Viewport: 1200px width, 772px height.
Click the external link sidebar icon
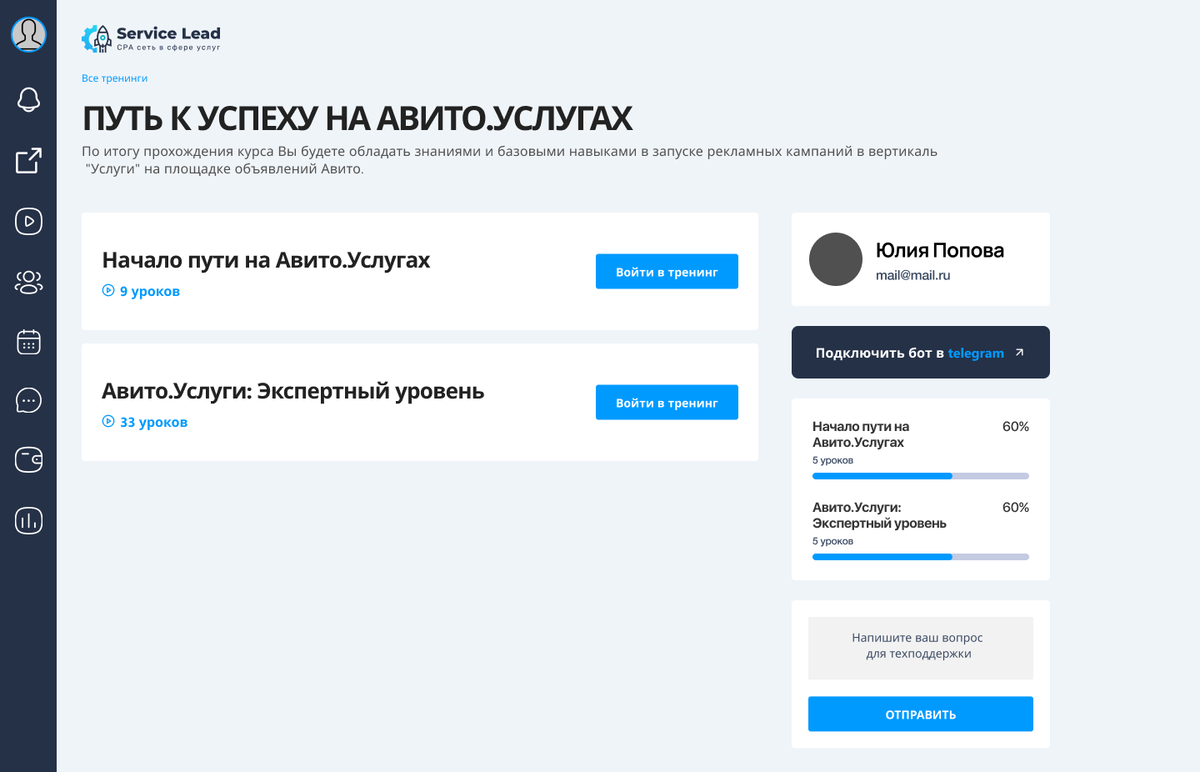(28, 161)
